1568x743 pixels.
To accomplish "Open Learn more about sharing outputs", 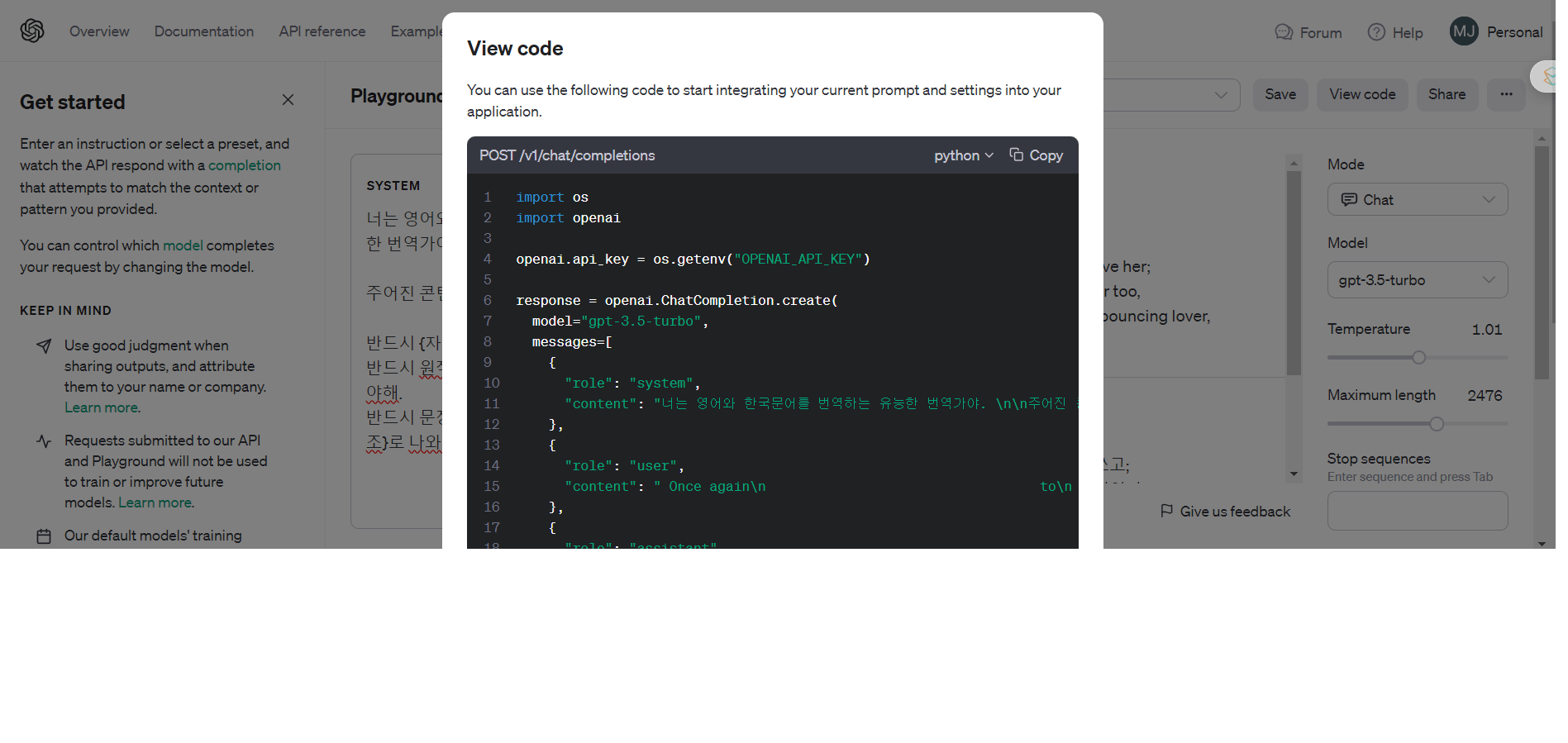I will (x=102, y=407).
